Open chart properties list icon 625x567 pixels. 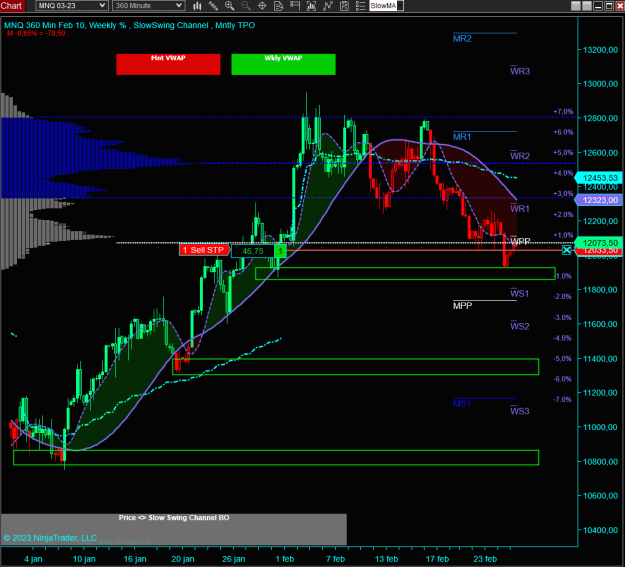pyautogui.click(x=360, y=6)
